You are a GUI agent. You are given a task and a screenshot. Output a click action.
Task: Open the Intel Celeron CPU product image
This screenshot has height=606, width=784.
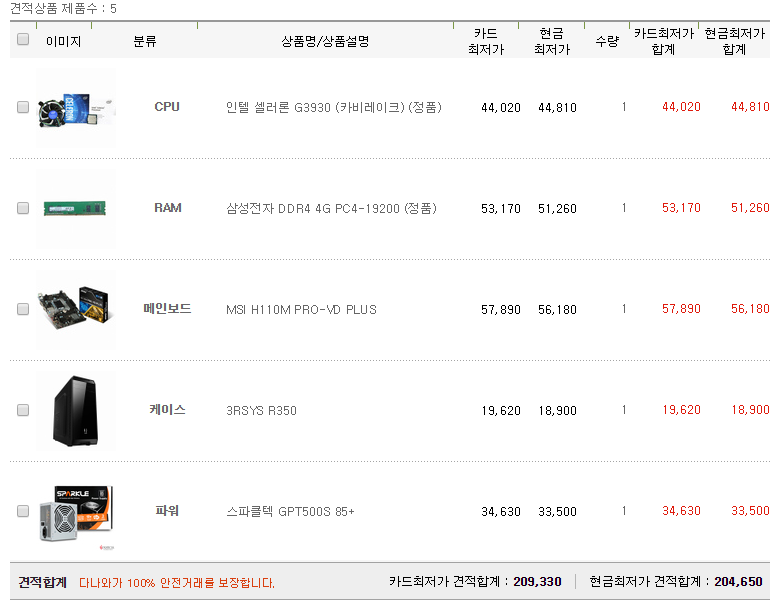[76, 108]
